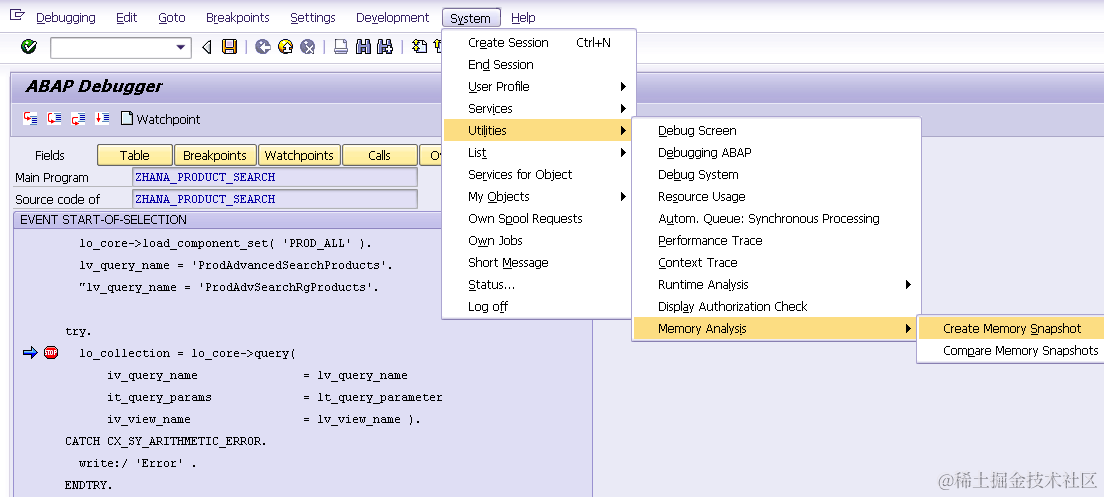Click the Watchpoint create button
The height and width of the screenshot is (497, 1104).
coord(161,119)
